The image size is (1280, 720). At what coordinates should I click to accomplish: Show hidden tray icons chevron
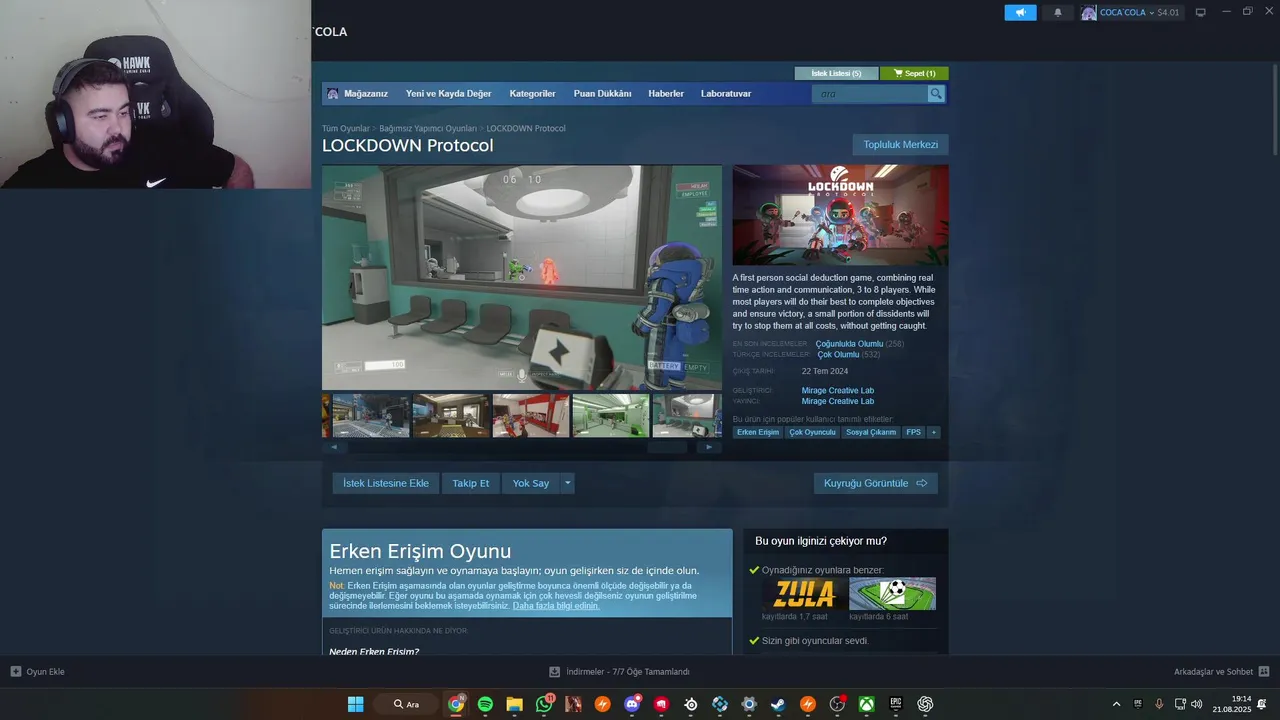pyautogui.click(x=1116, y=704)
